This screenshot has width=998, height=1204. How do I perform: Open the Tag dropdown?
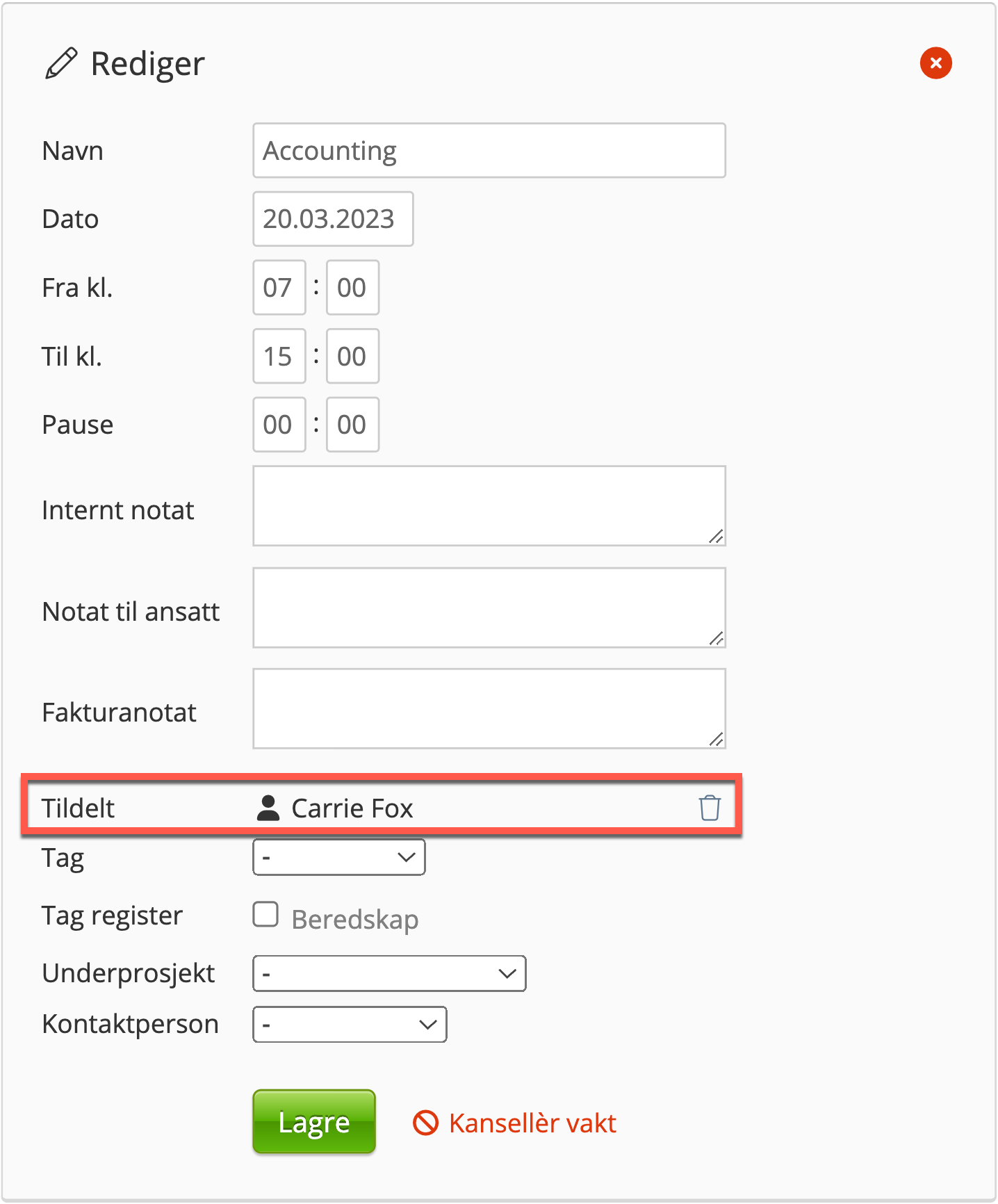point(339,857)
